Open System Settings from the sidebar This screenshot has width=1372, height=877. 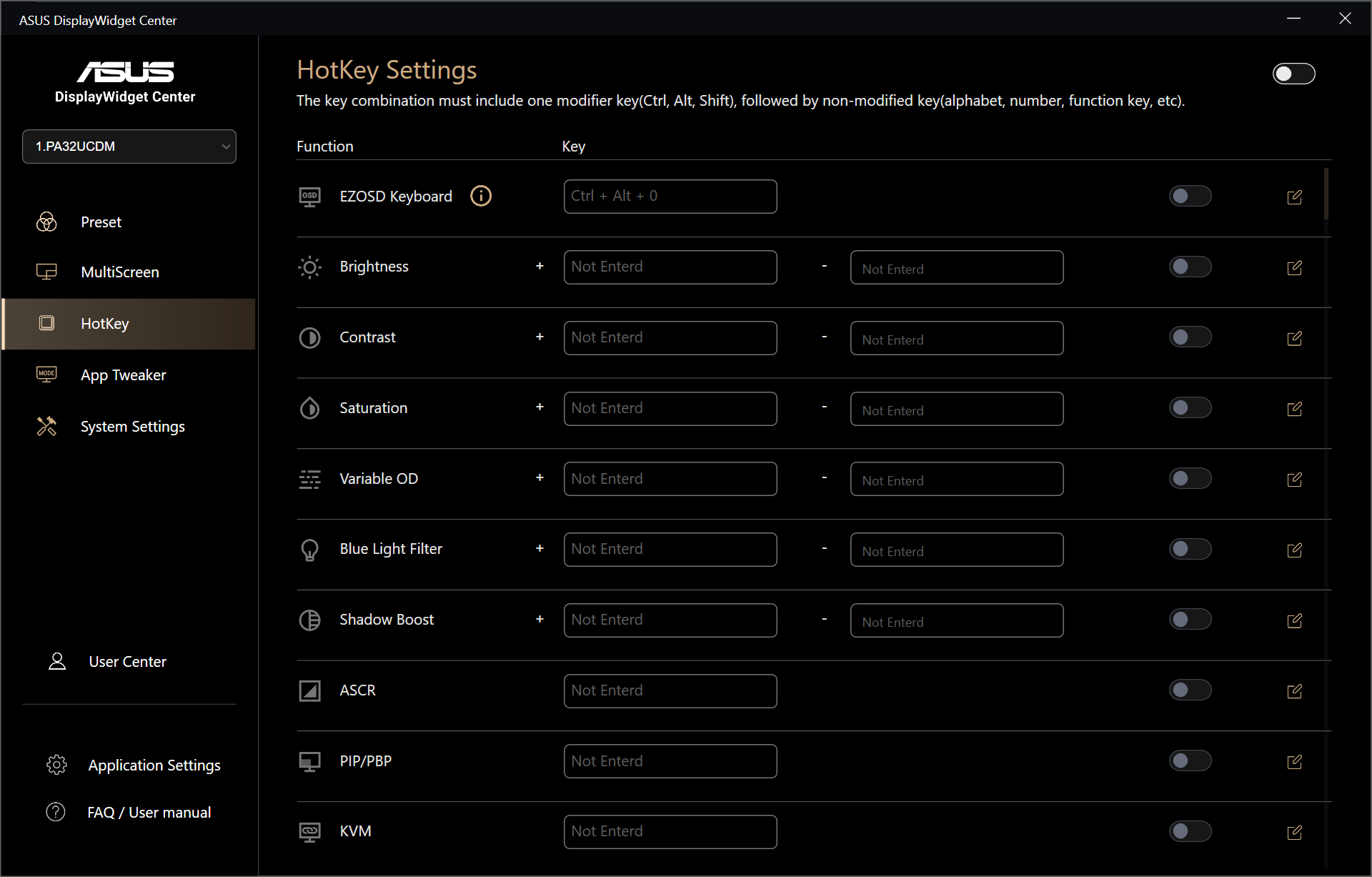click(132, 427)
